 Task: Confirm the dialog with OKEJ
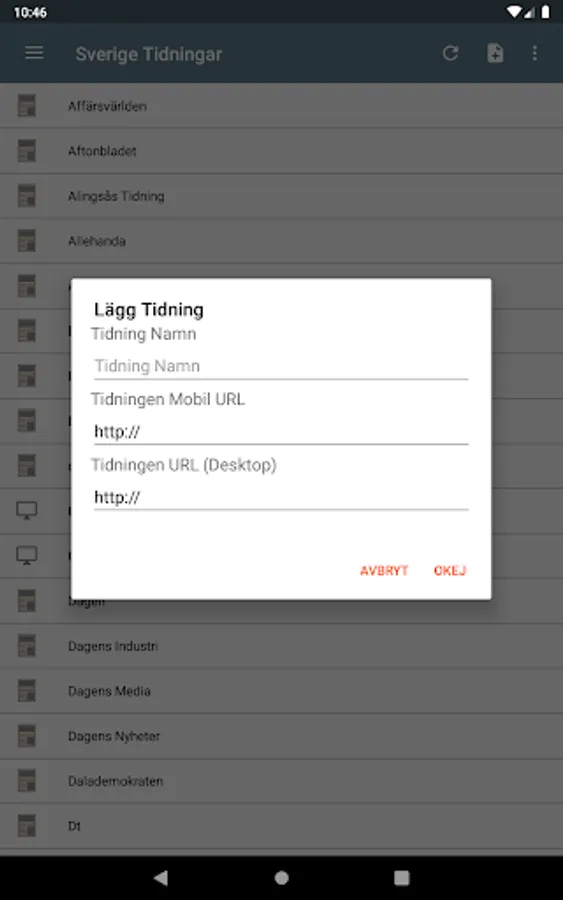pyautogui.click(x=450, y=571)
